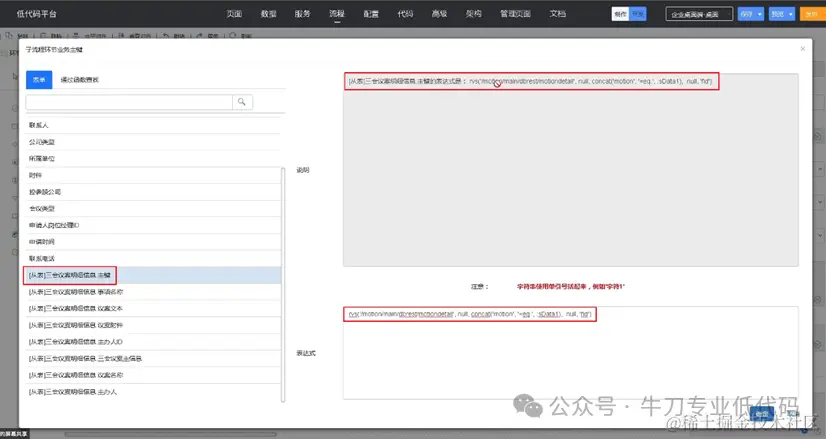
Task: Select [从表]三会议案明细信息.主办人ID row
Action: point(153,342)
